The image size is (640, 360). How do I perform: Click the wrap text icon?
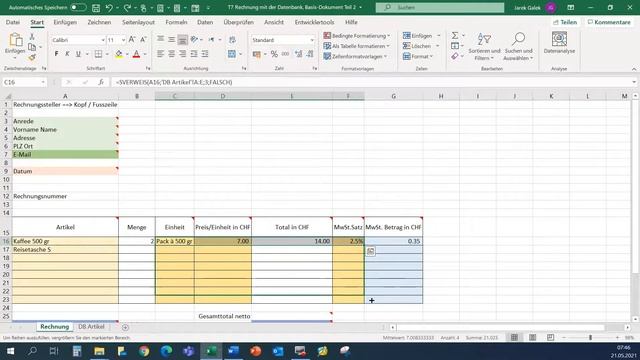coord(232,40)
